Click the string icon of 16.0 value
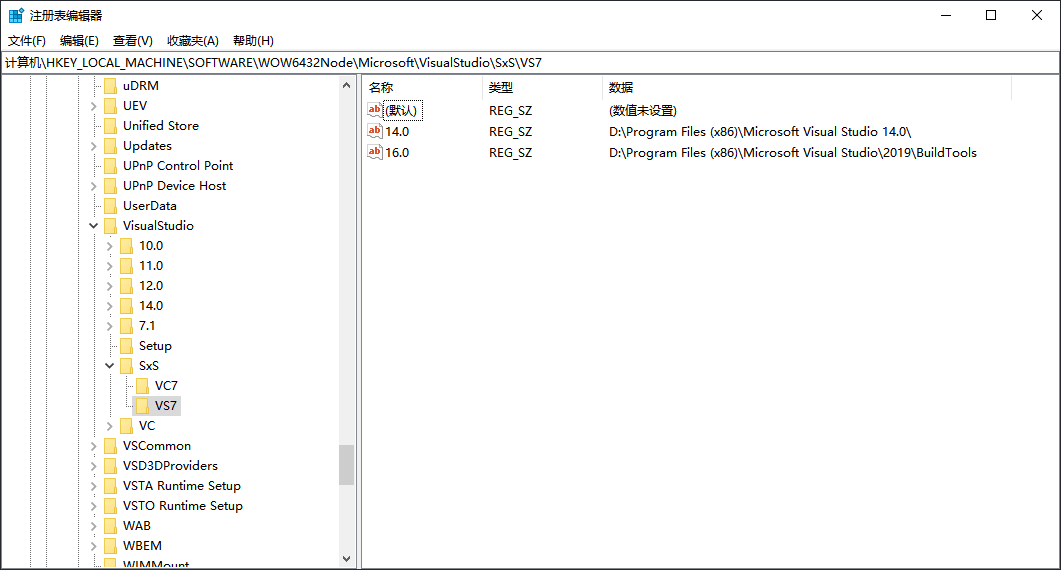1061x570 pixels. pyautogui.click(x=375, y=152)
